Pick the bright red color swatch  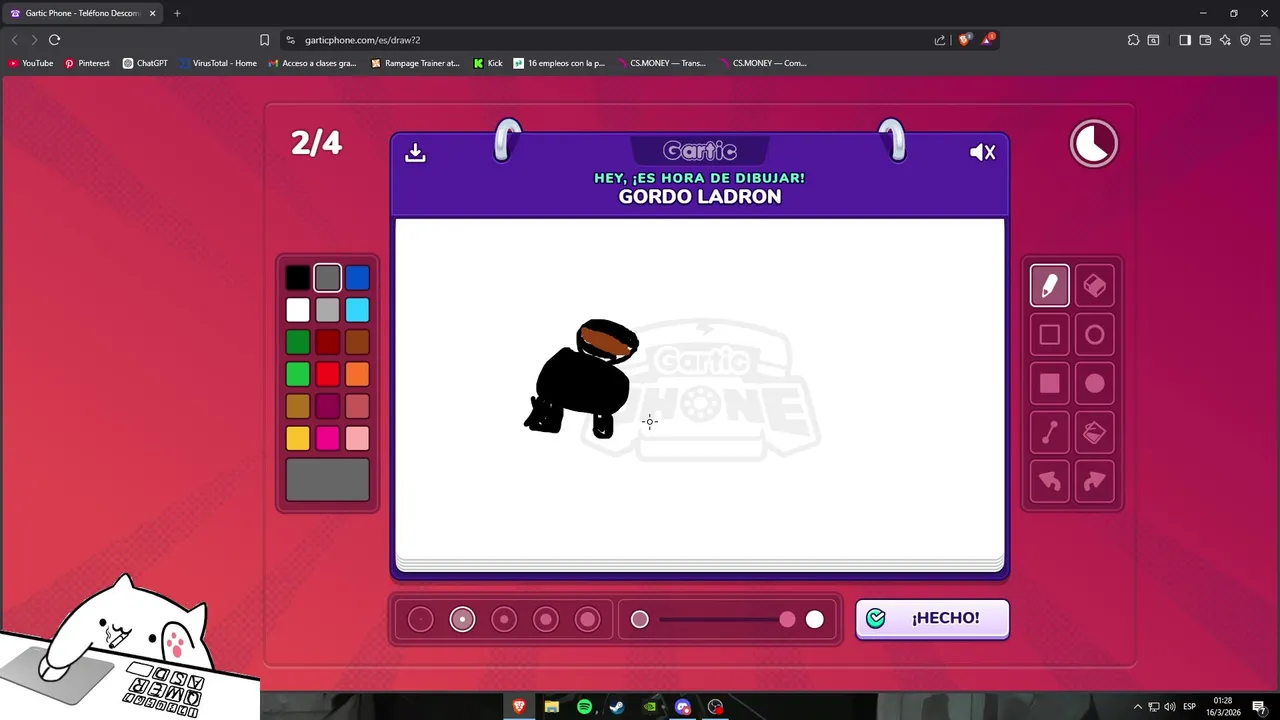coord(328,374)
